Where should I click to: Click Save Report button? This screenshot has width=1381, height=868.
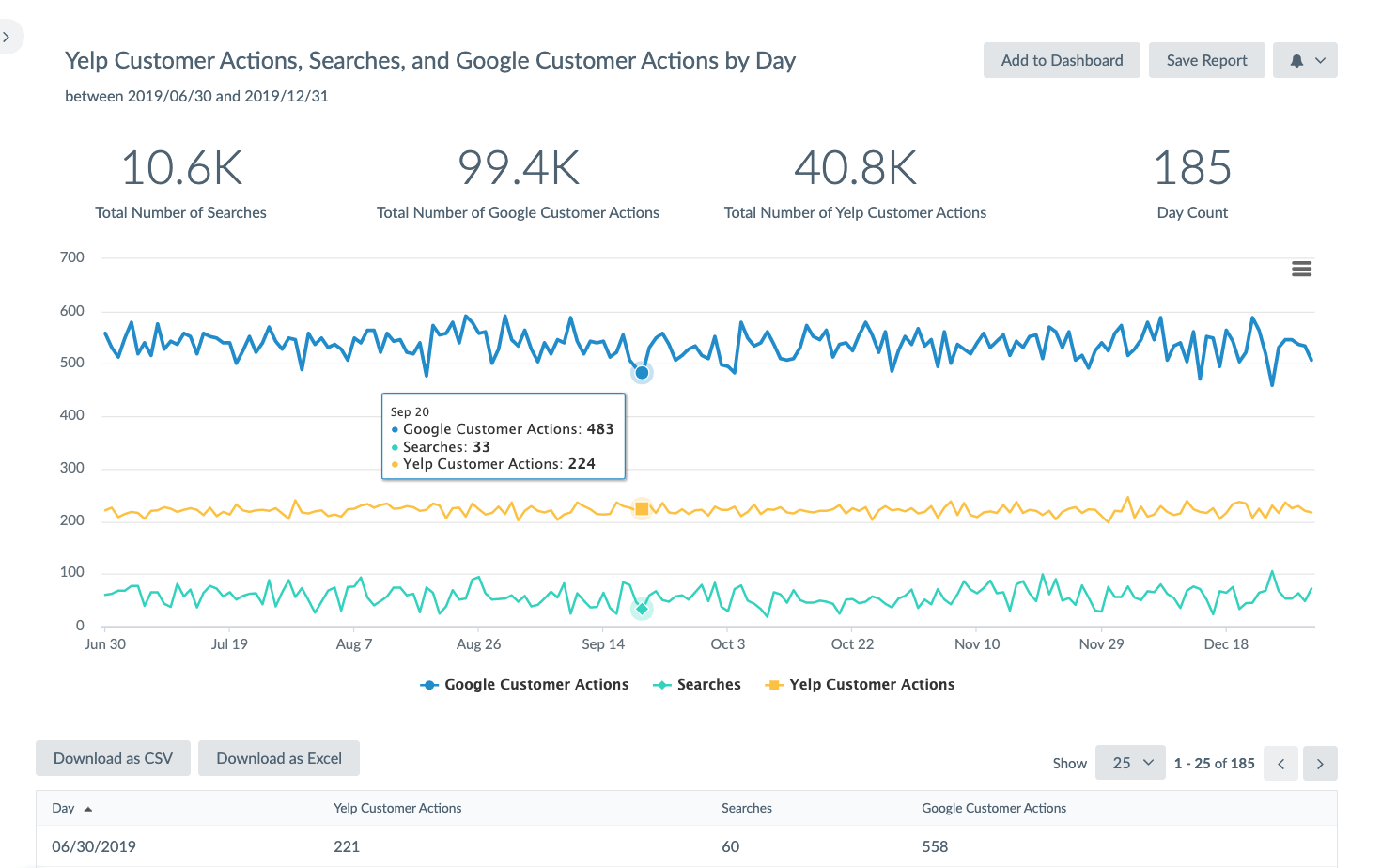click(x=1206, y=60)
